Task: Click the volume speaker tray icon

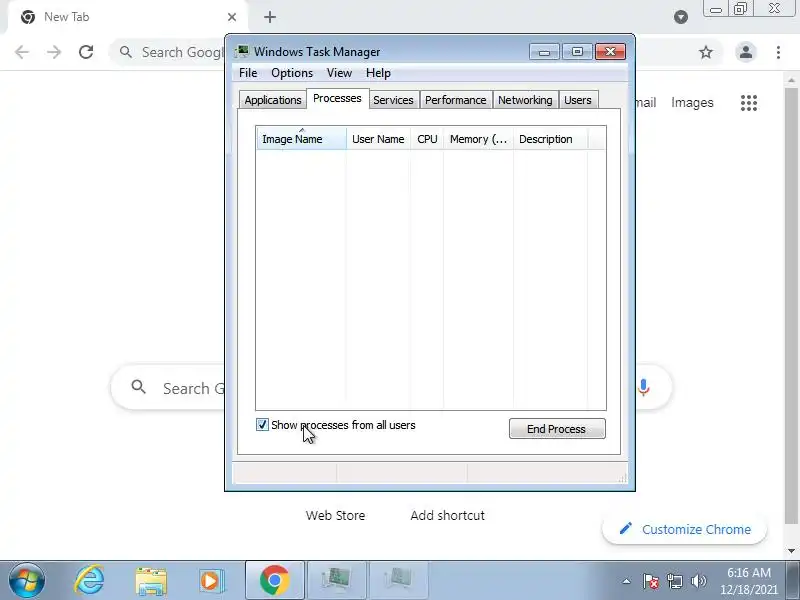Action: click(698, 581)
